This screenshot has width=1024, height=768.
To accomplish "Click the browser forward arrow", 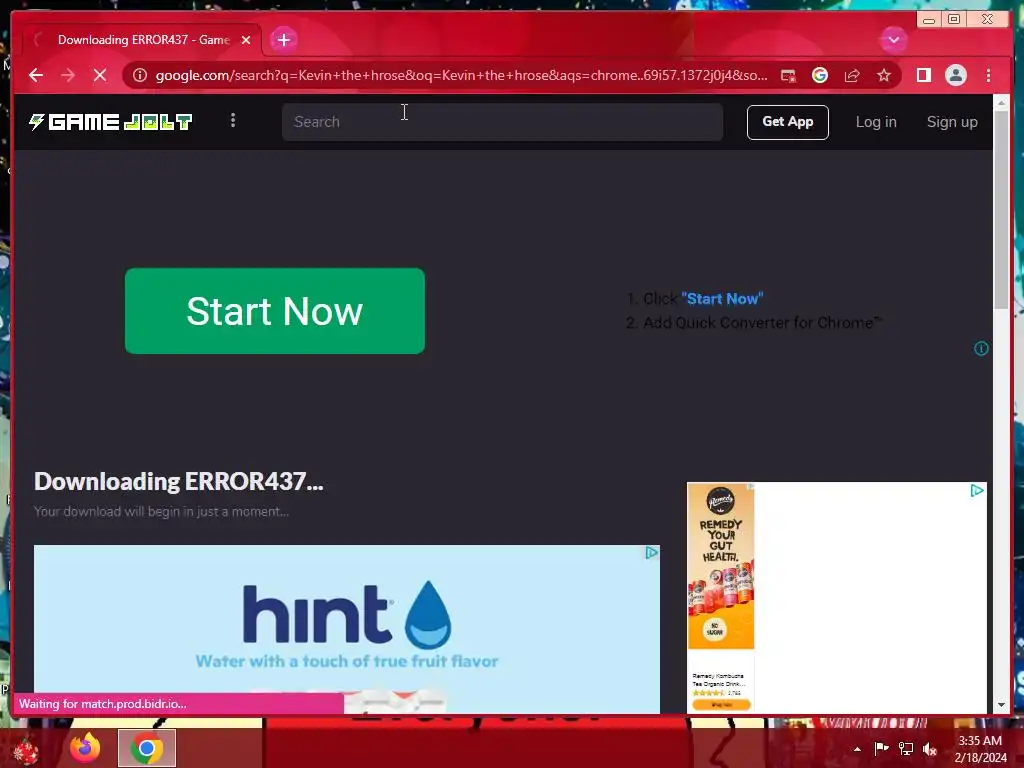I will (68, 75).
